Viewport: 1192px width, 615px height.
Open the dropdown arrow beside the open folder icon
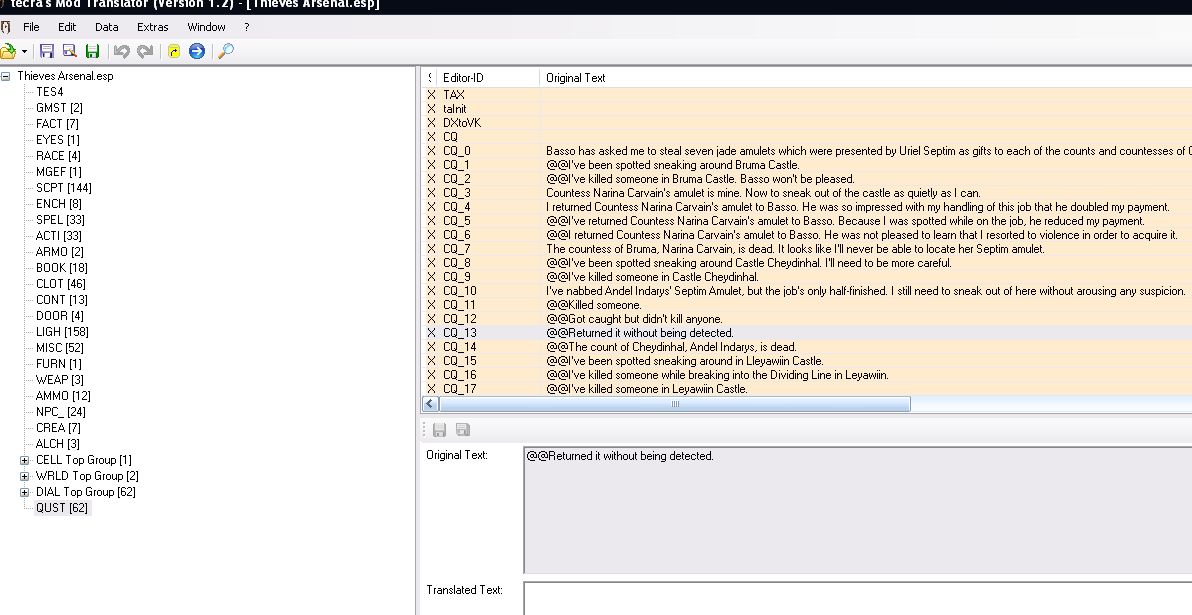click(x=24, y=52)
